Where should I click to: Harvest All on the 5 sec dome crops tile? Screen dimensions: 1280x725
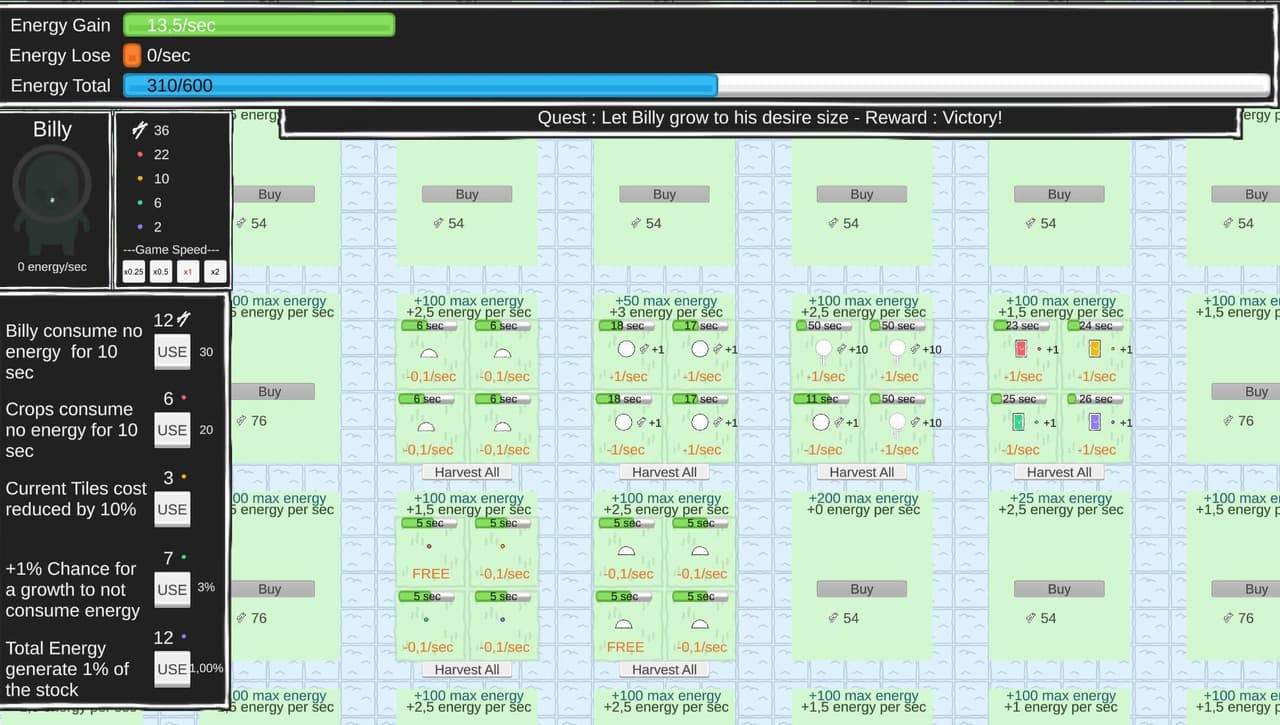pos(664,669)
